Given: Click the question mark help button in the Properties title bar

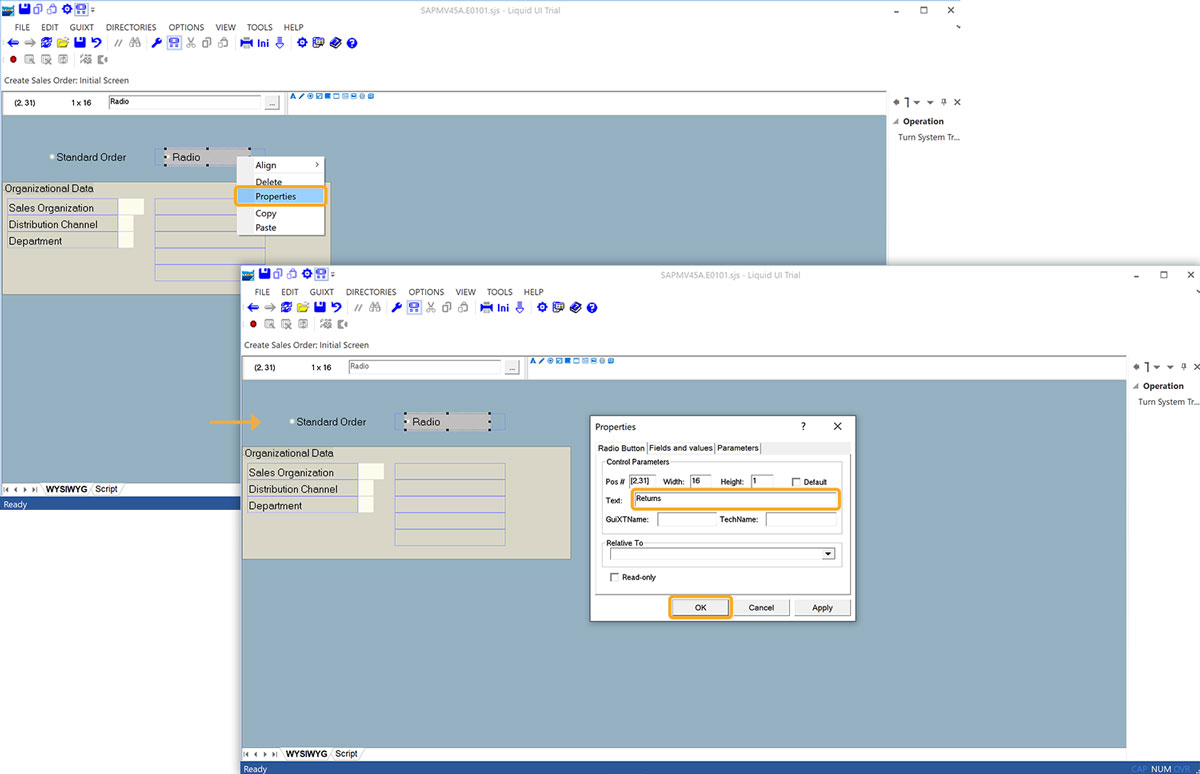Looking at the screenshot, I should point(804,426).
